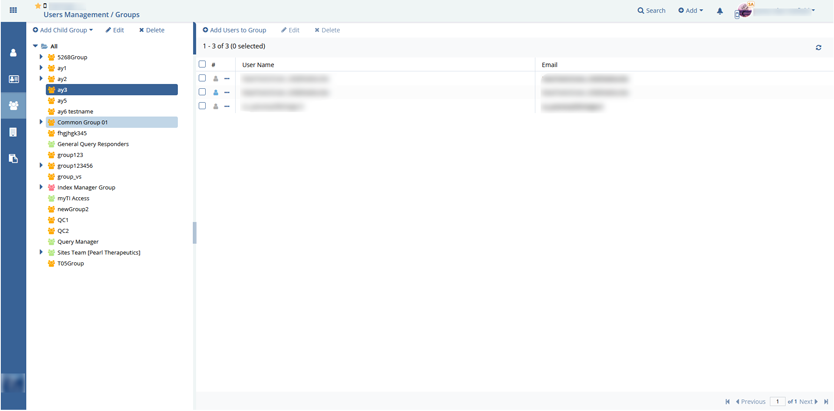Viewport: 834px width, 411px height.
Task: Refresh the user list
Action: coord(818,47)
